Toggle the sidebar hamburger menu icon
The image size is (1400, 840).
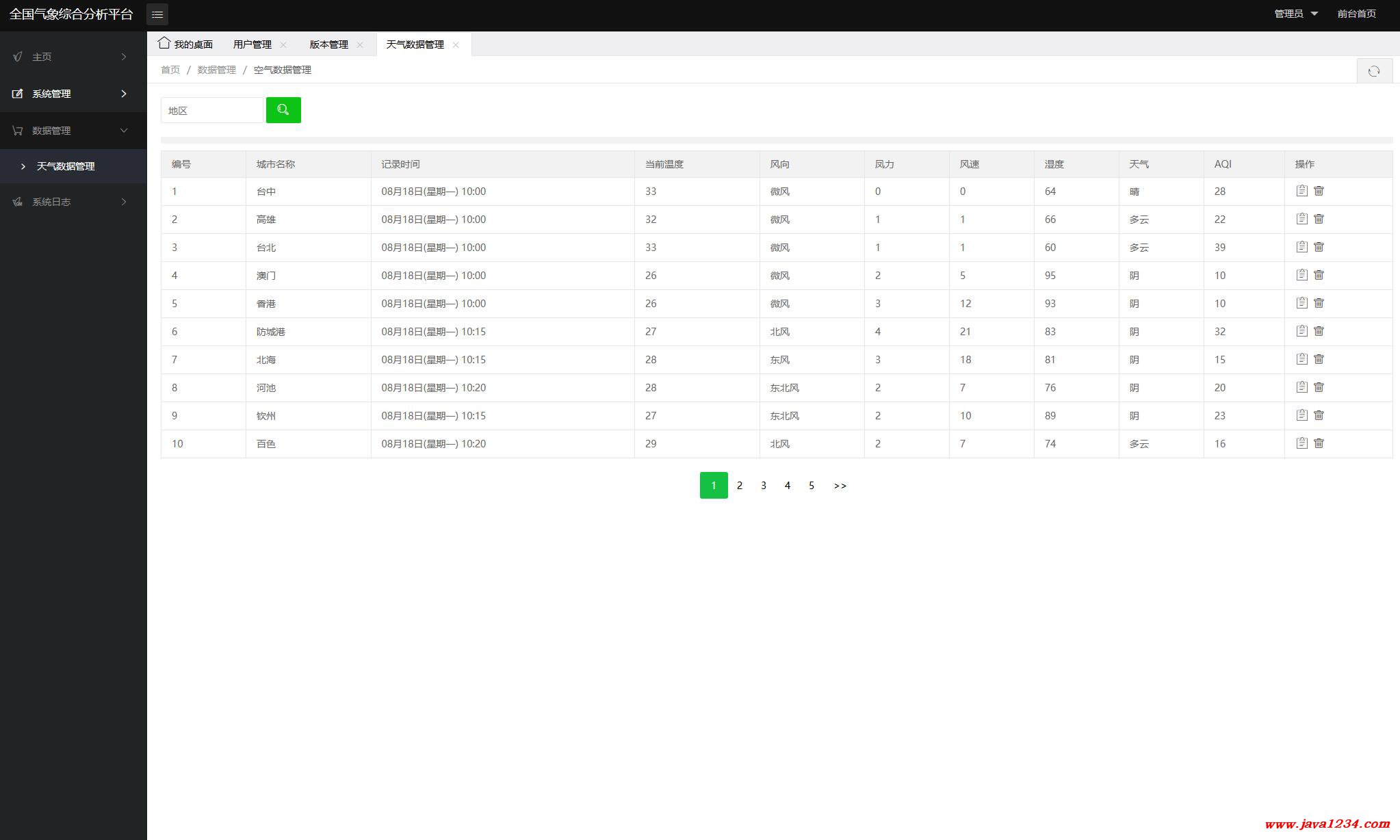pyautogui.click(x=157, y=14)
